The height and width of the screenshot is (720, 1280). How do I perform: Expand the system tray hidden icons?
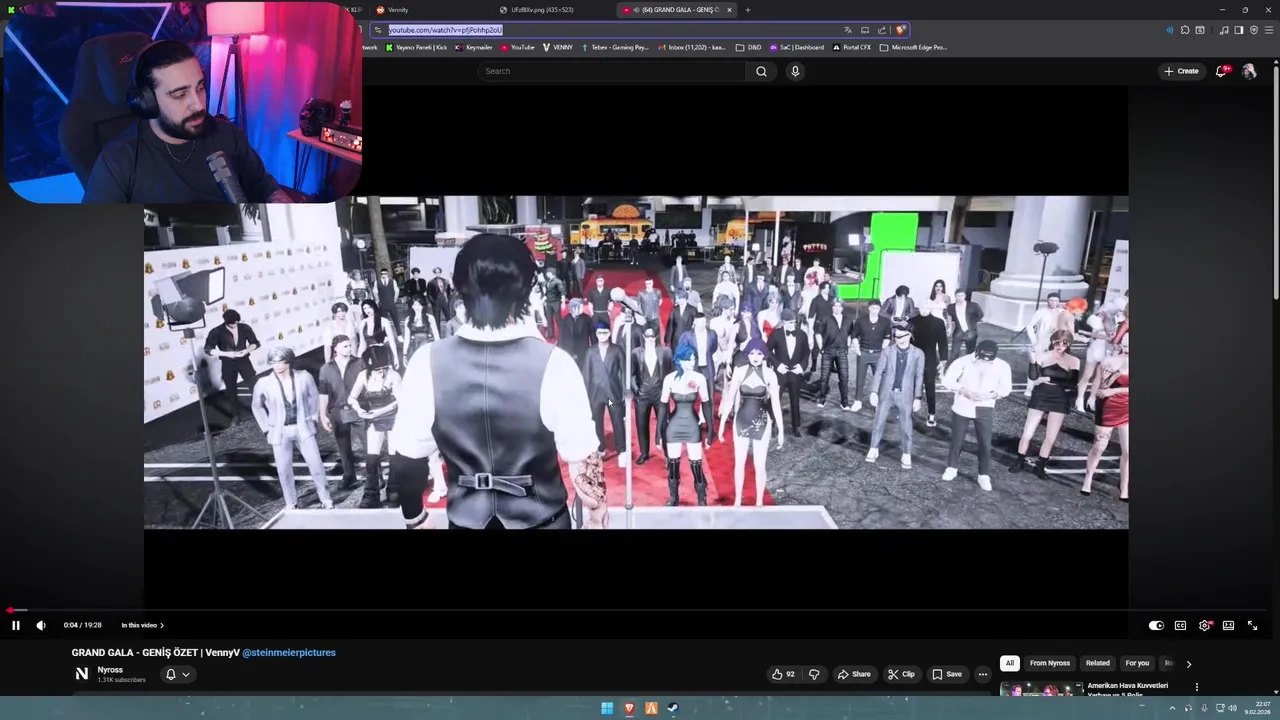pyautogui.click(x=1172, y=708)
